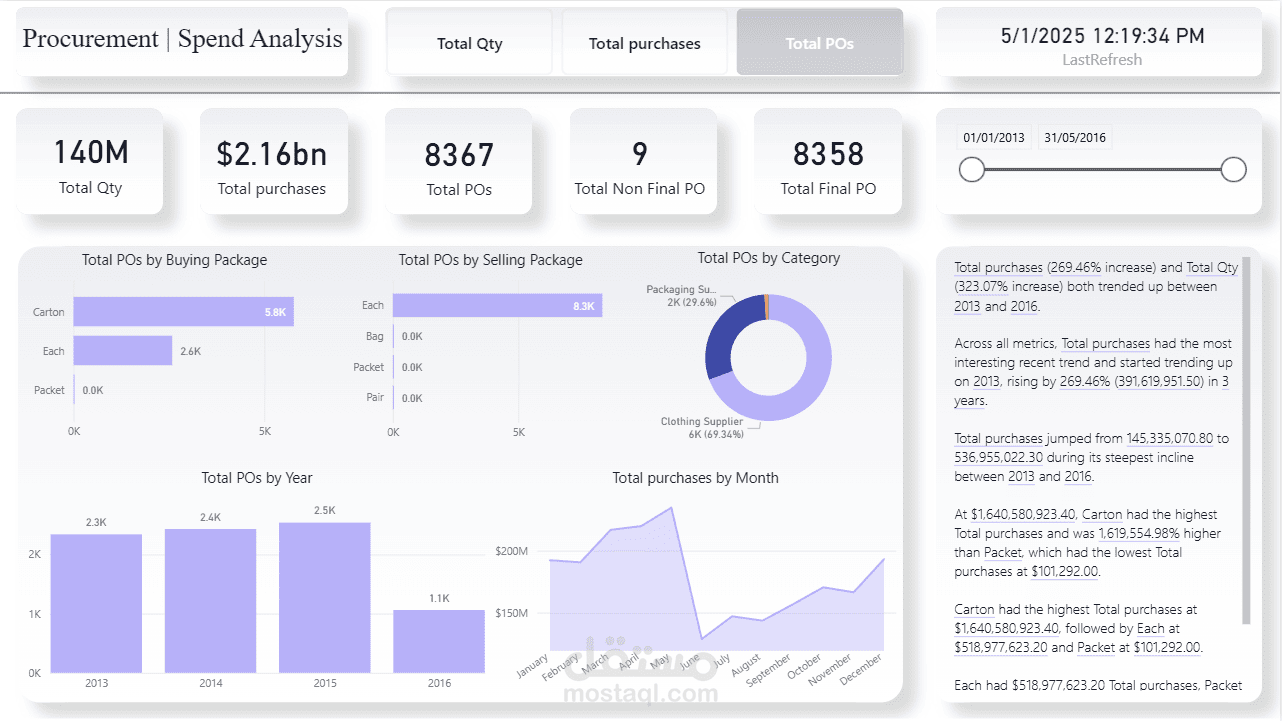Click the 8367 Total POs card
Image resolution: width=1282 pixels, height=721 pixels.
tap(459, 162)
